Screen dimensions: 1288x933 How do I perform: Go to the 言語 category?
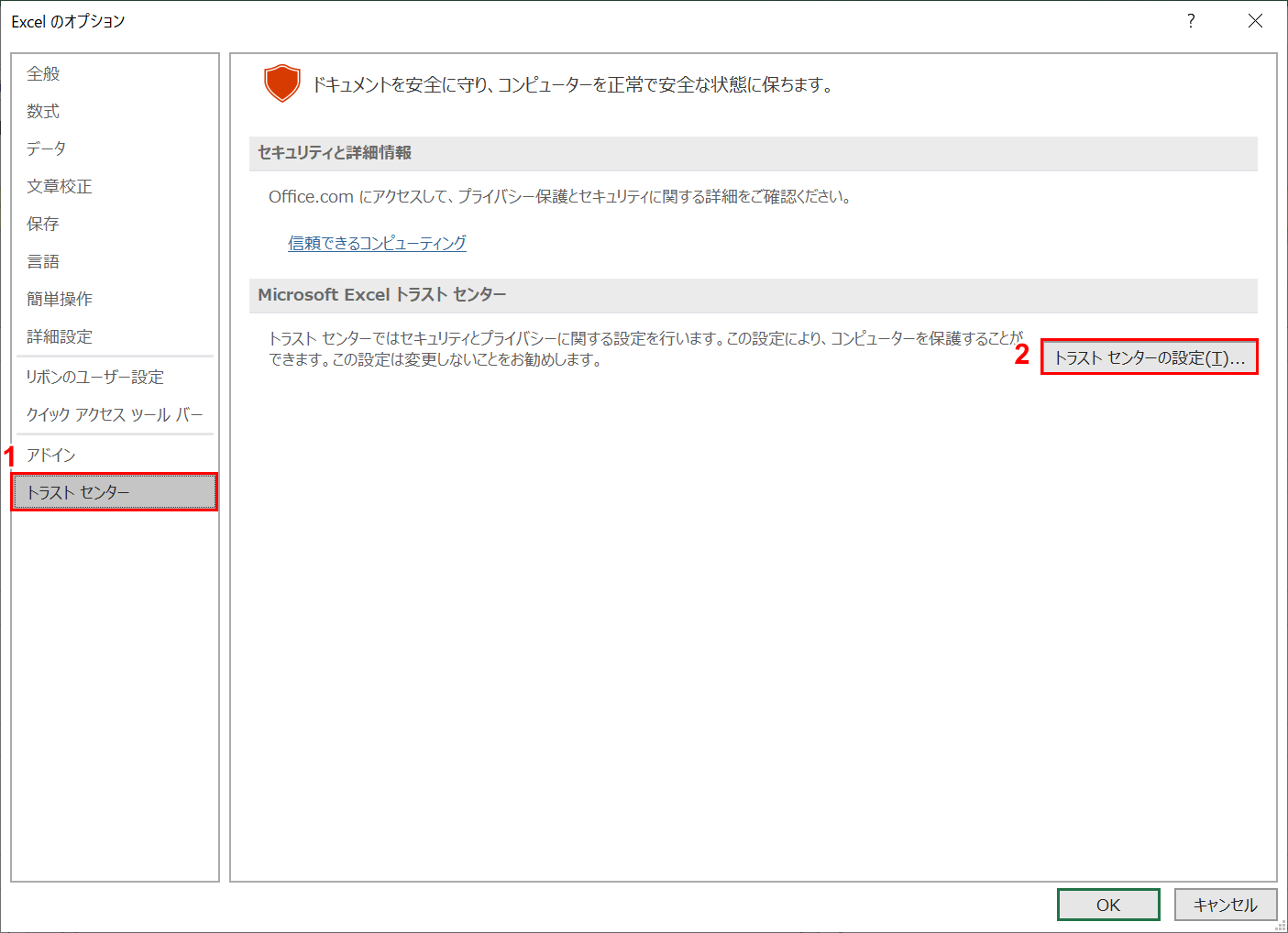pyautogui.click(x=115, y=261)
